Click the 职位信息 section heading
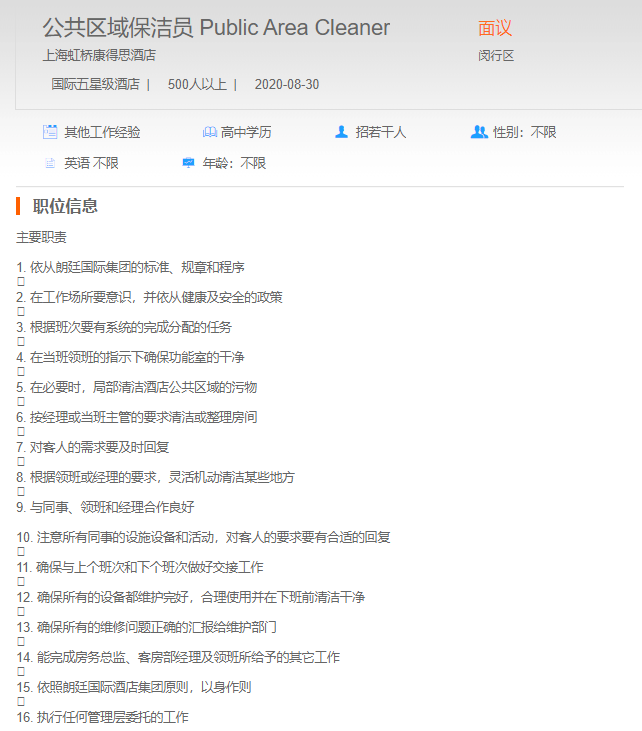Viewport: 642px width, 731px height. point(65,207)
